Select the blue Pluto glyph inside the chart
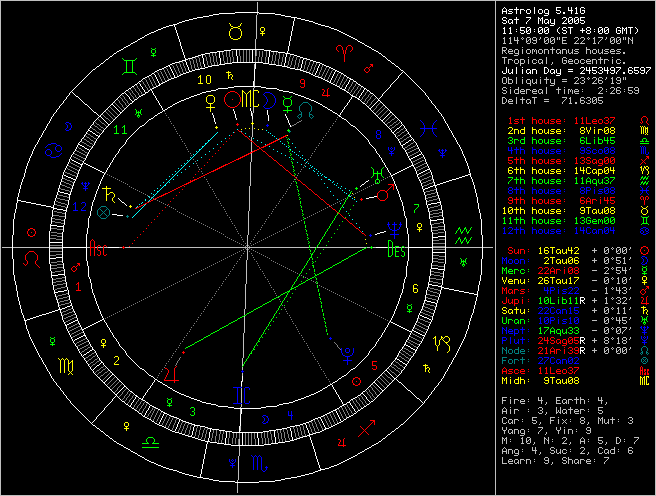 346,352
